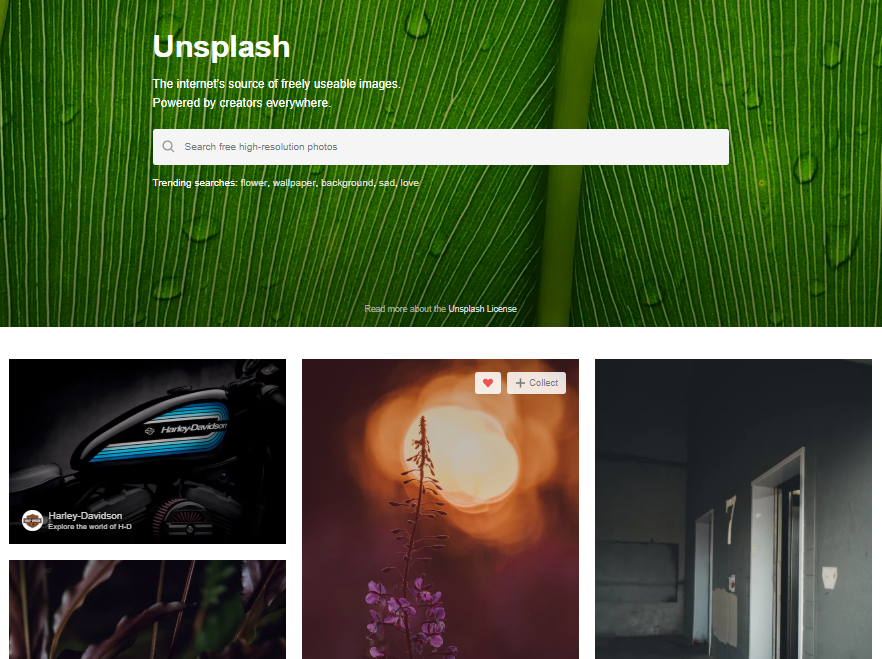Open the Harley-Davidson motorcycle tank photo

[147, 452]
